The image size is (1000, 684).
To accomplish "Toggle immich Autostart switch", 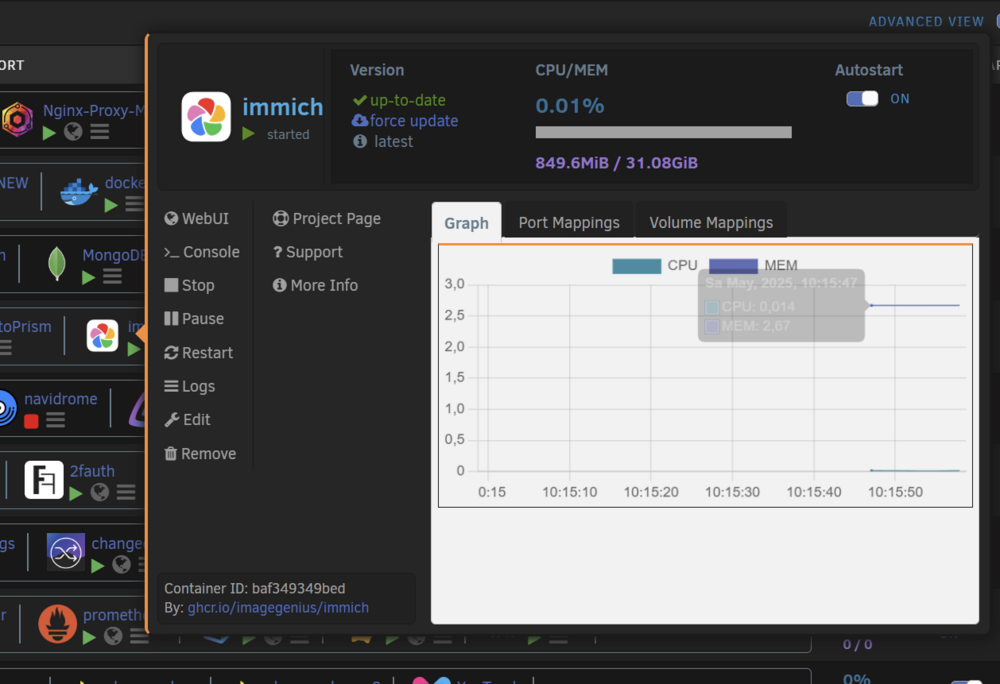I will [862, 99].
